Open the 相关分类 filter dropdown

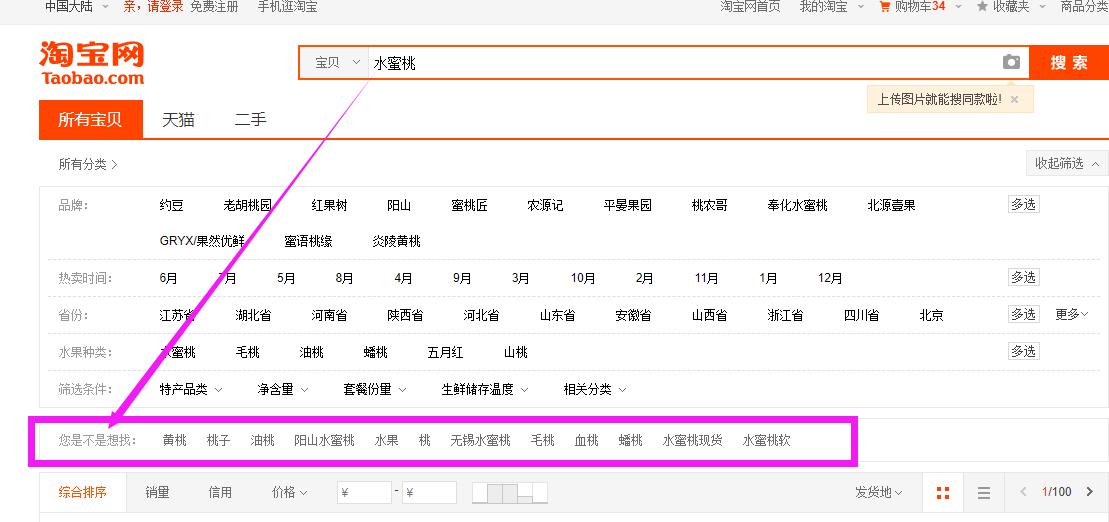tap(595, 389)
